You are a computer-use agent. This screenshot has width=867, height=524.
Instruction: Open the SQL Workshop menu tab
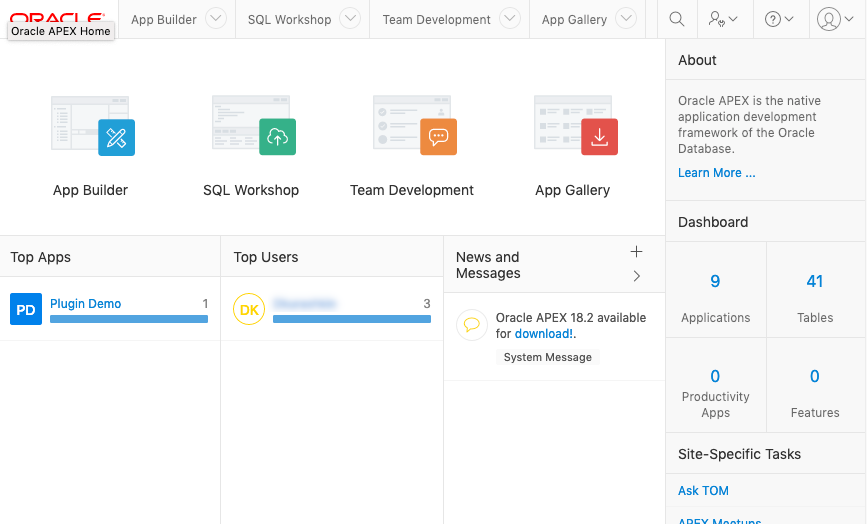click(289, 19)
